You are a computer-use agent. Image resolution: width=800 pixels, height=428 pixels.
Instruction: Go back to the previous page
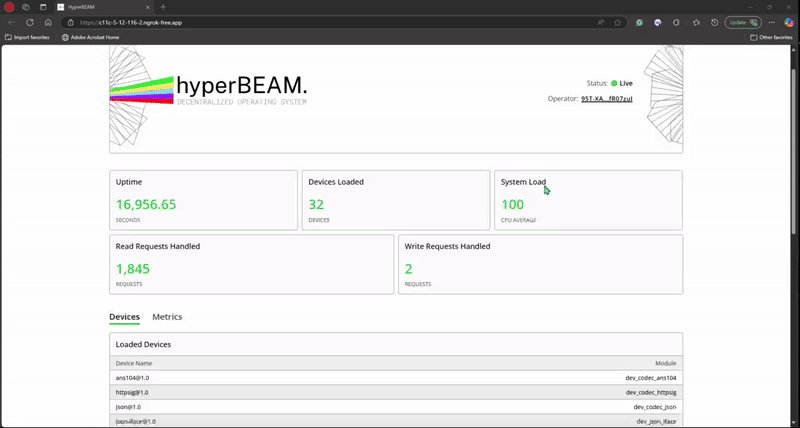pyautogui.click(x=12, y=22)
